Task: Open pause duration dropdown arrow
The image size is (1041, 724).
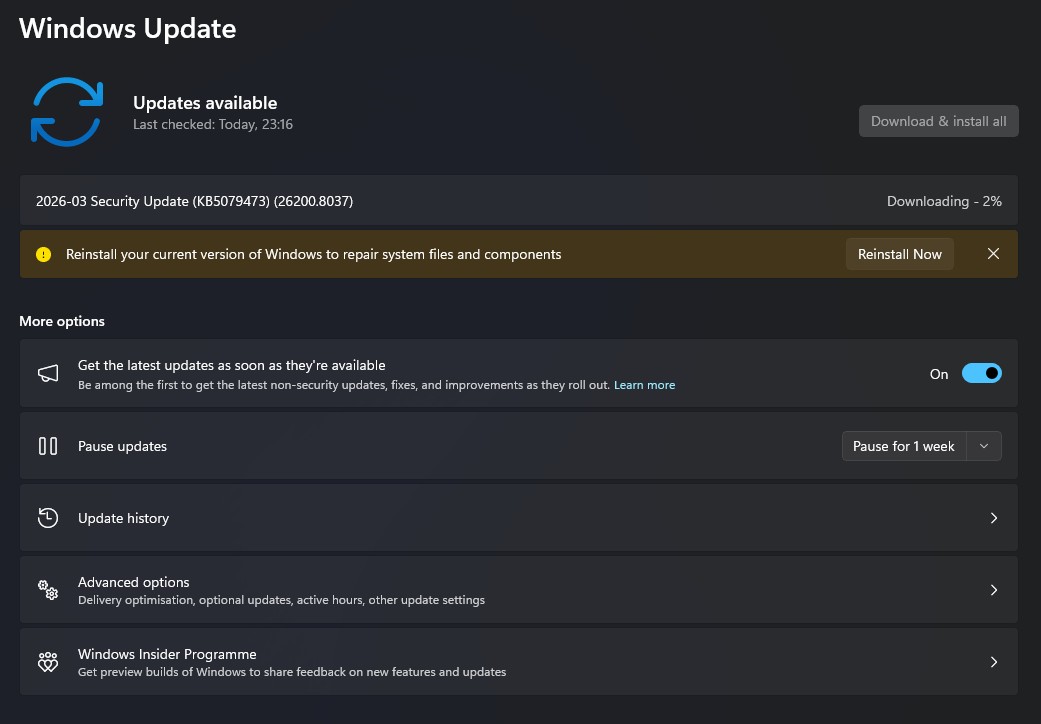Action: (x=984, y=446)
